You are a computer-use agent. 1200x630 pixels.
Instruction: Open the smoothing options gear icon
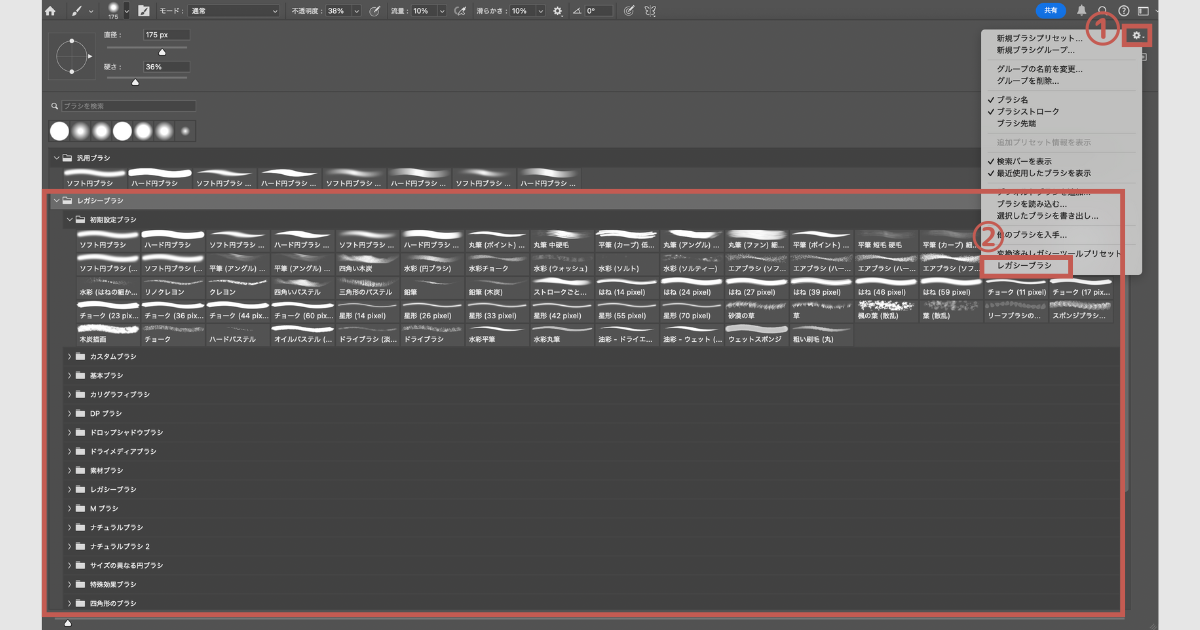pos(557,11)
